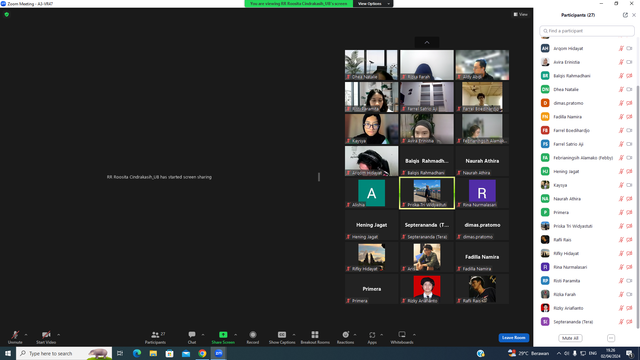Viewport: 640px width, 360px height.
Task: Click Arqom Hidayat in the participants list
Action: pos(568,49)
